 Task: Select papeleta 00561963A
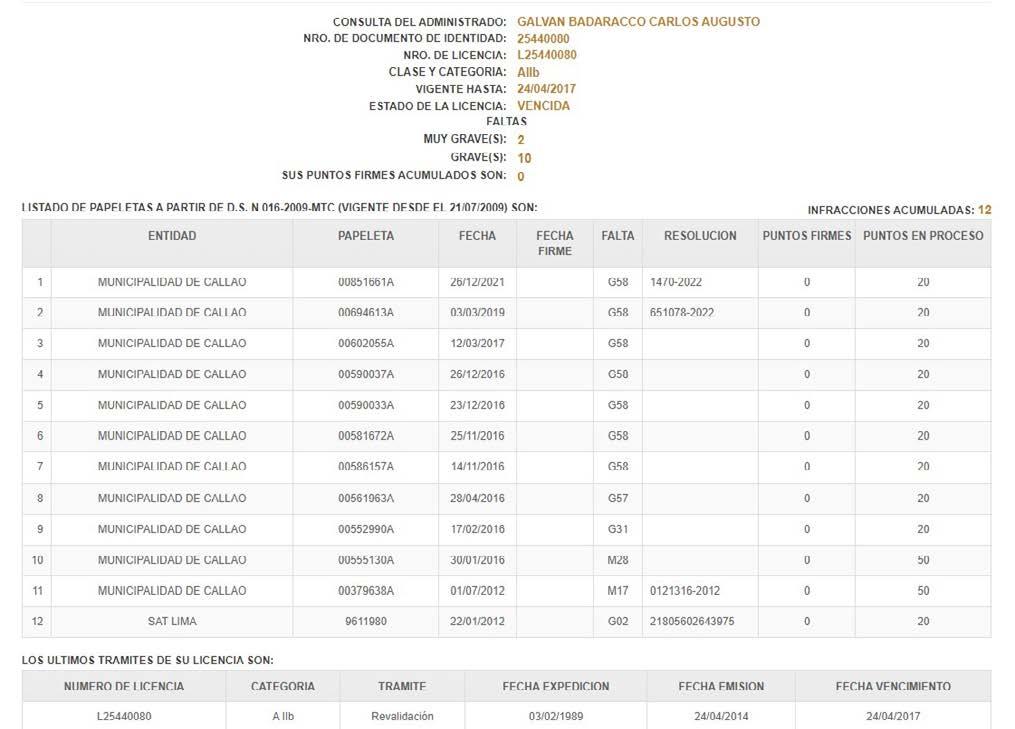pos(366,498)
